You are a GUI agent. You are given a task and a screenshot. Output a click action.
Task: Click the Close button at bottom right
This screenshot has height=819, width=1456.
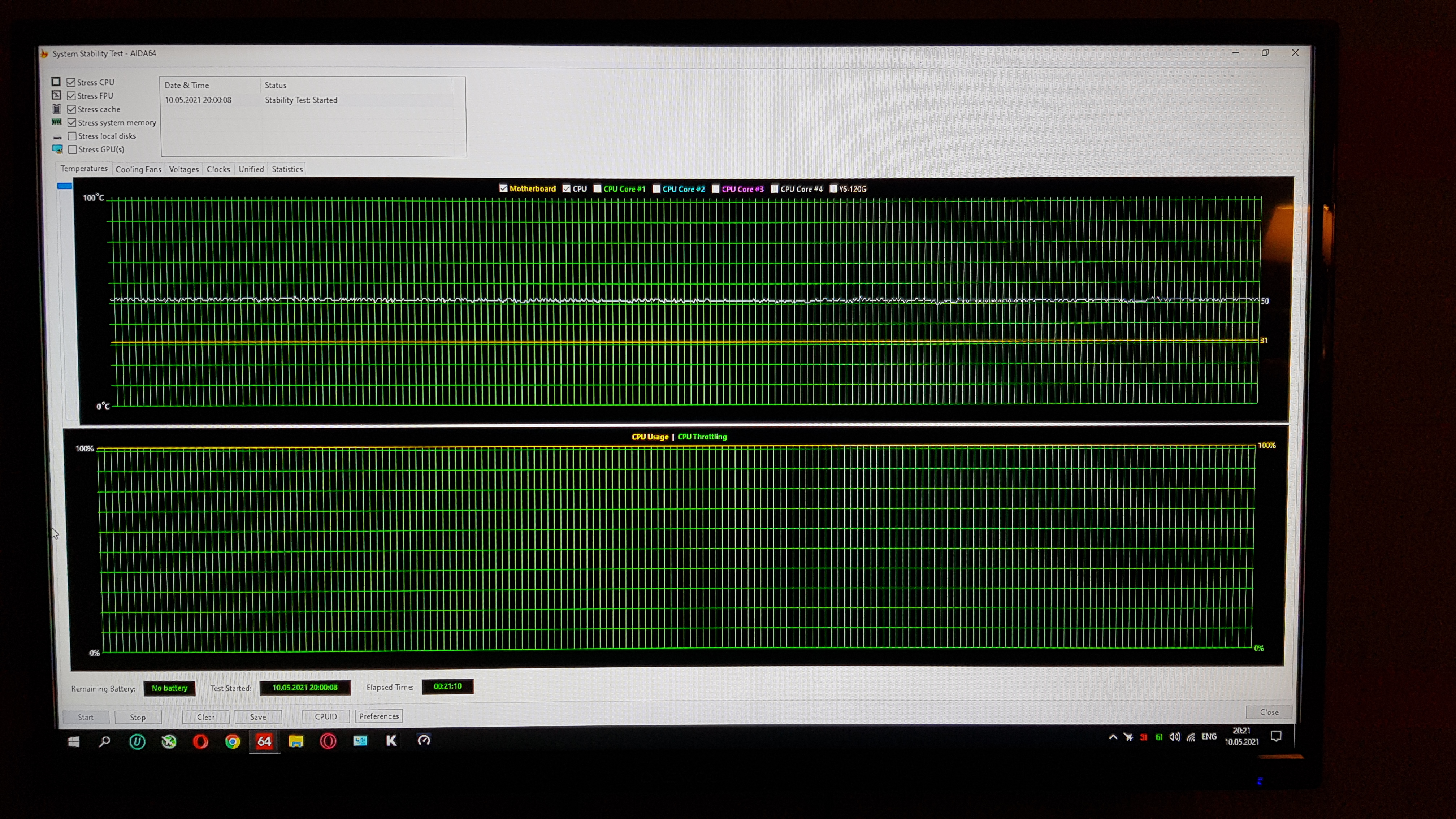pyautogui.click(x=1269, y=712)
